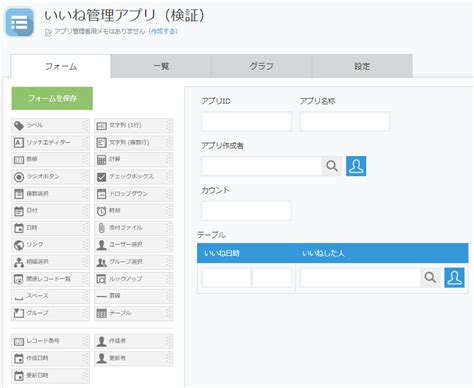Switch to the フォーム tab
The height and width of the screenshot is (388, 474).
61,66
